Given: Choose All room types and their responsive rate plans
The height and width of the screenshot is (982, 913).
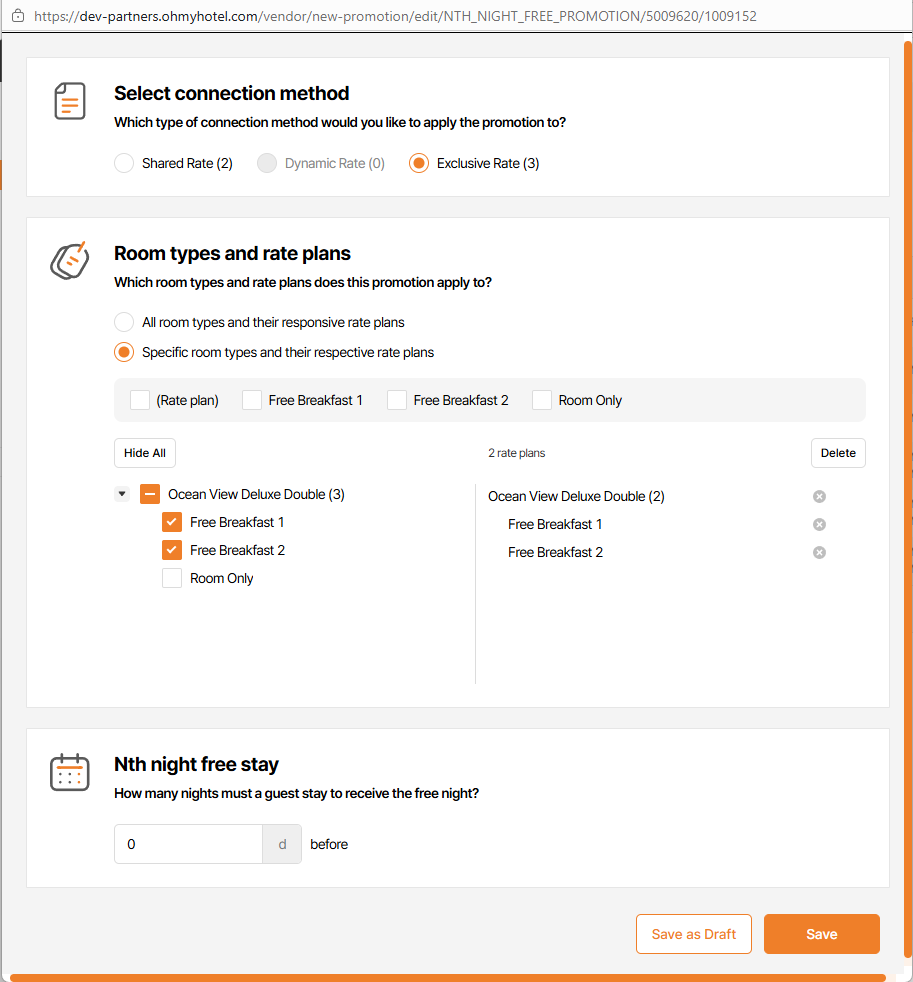Looking at the screenshot, I should click(124, 322).
